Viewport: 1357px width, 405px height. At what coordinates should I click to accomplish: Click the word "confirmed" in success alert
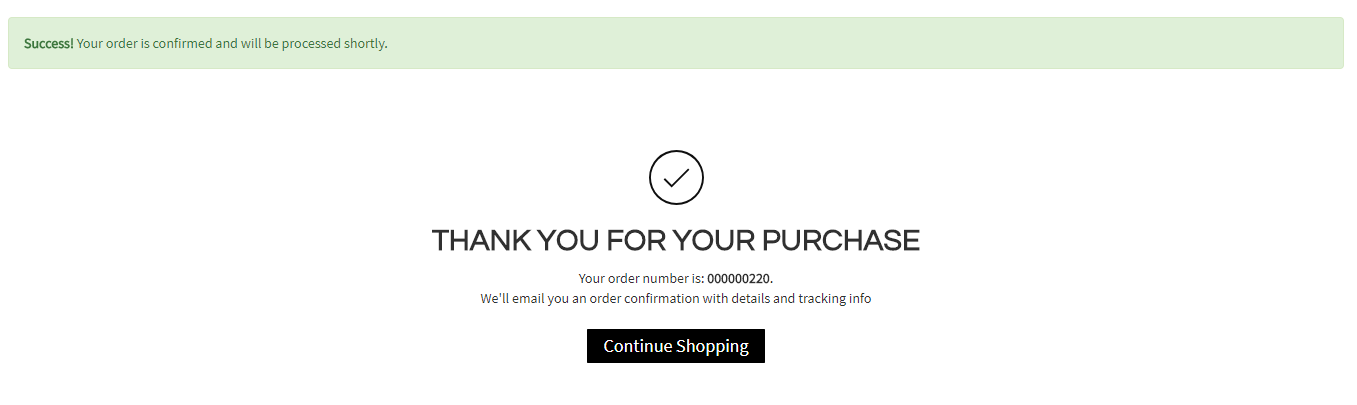click(182, 44)
